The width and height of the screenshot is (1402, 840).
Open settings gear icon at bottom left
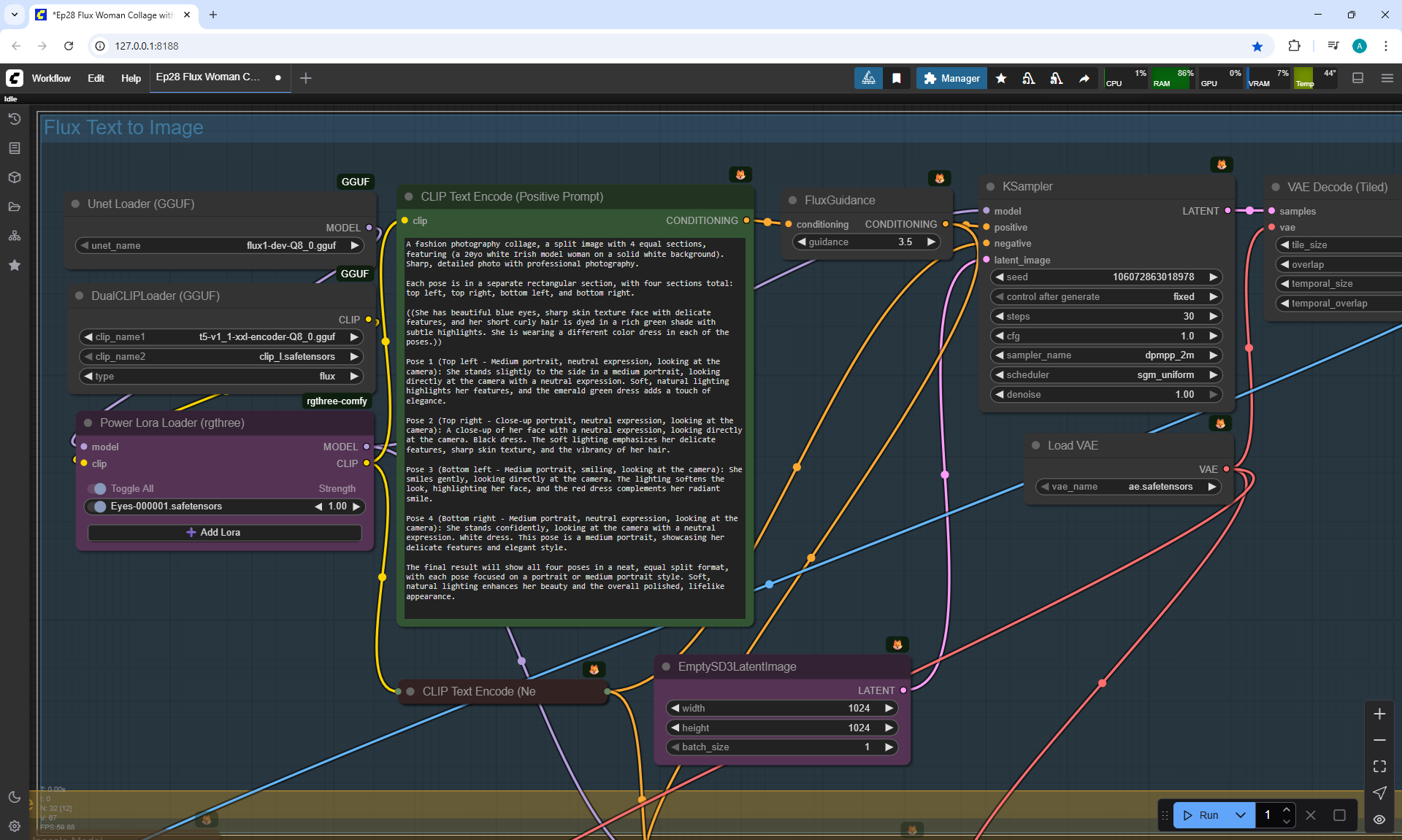pyautogui.click(x=15, y=826)
